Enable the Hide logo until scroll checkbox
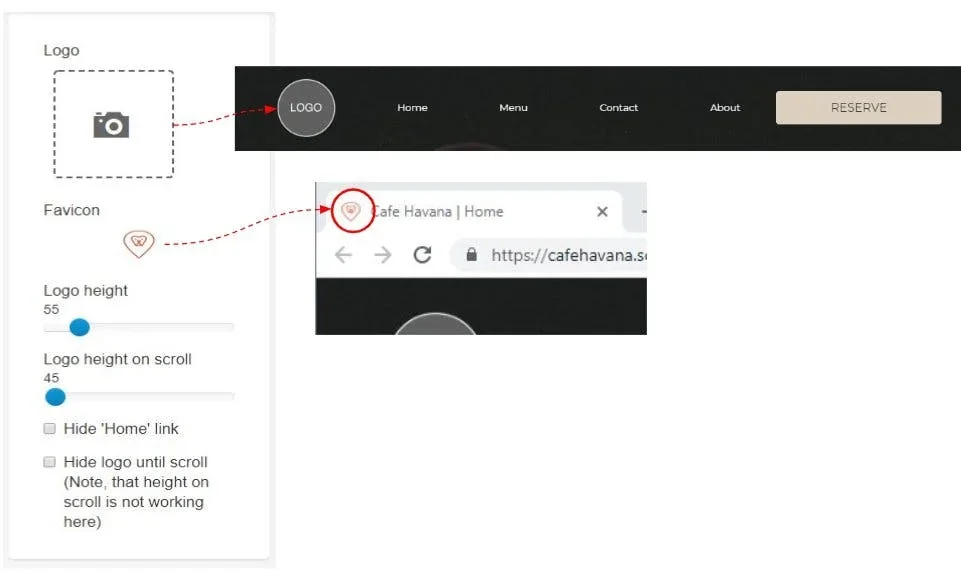This screenshot has height=573, width=961. (x=50, y=461)
